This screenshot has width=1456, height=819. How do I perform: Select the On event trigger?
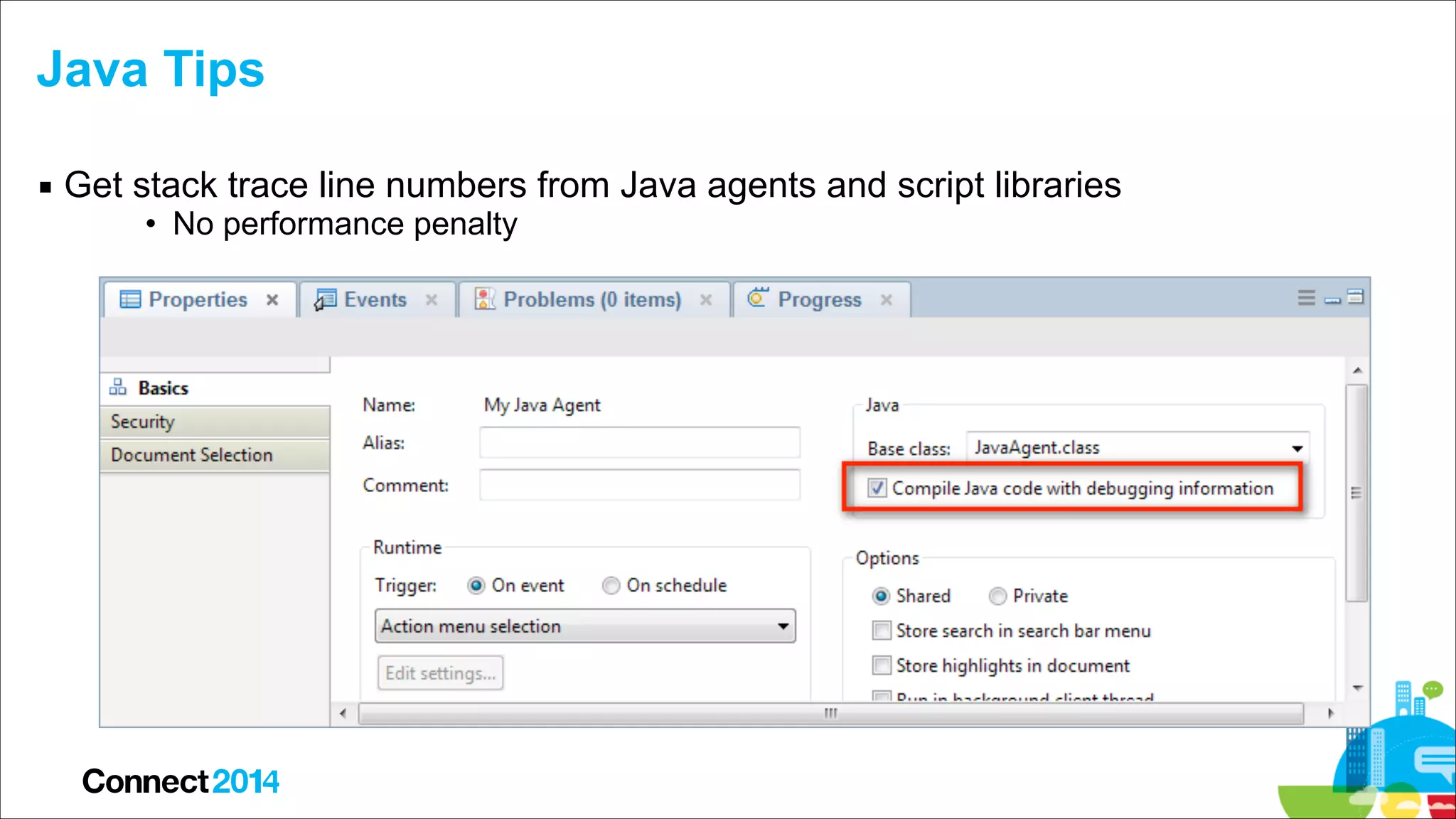(x=476, y=585)
